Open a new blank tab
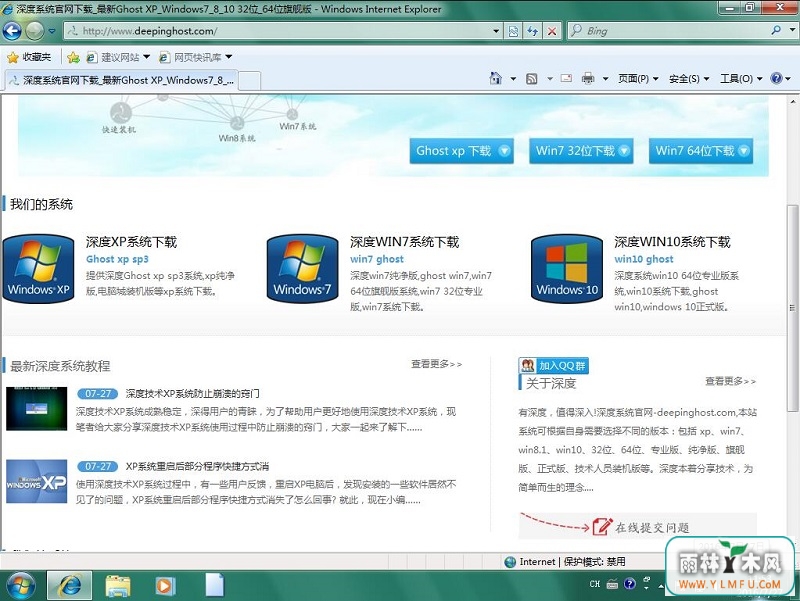The height and width of the screenshot is (601, 800). point(249,81)
